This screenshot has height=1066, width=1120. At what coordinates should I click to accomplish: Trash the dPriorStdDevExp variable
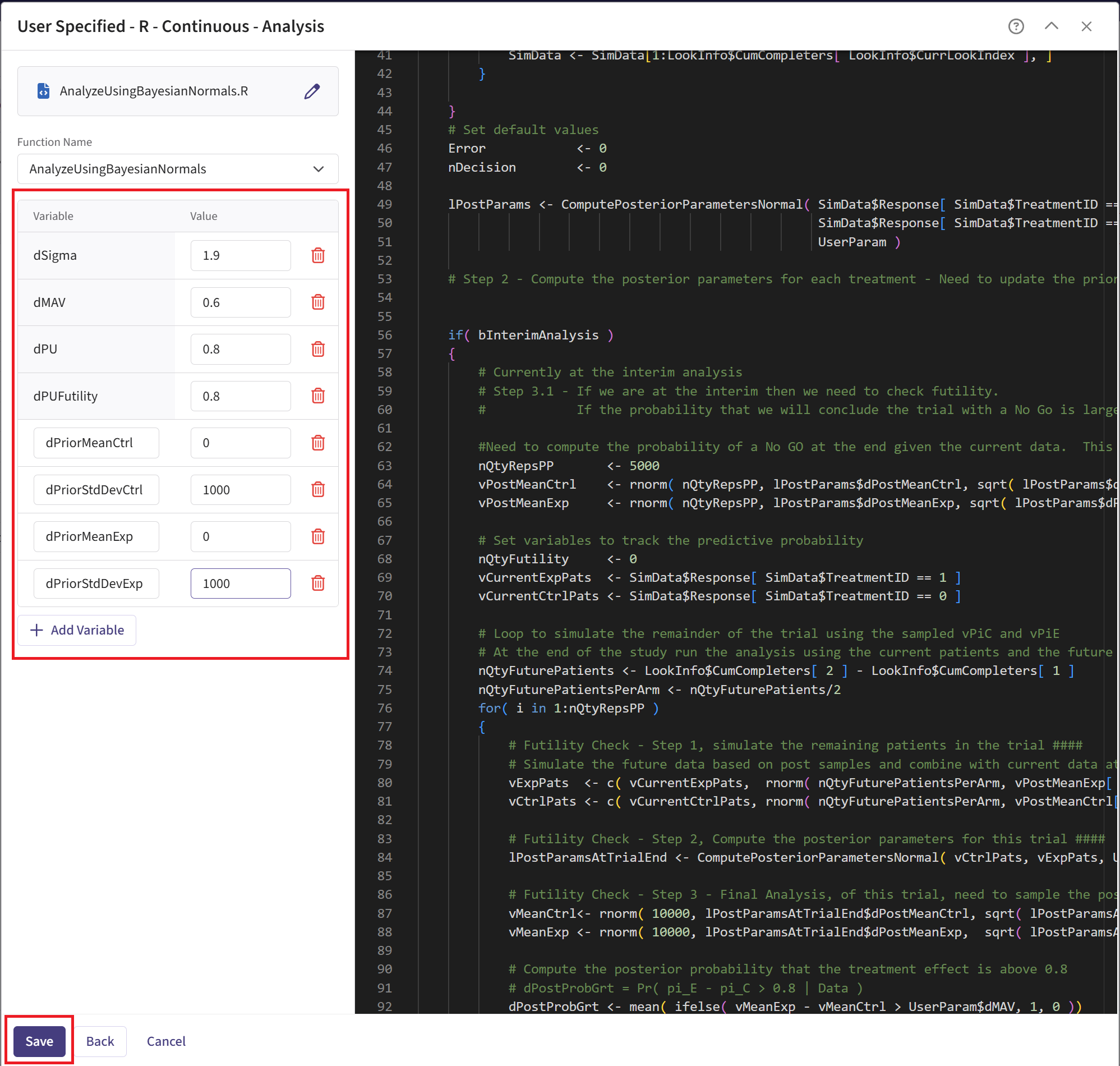click(x=318, y=583)
